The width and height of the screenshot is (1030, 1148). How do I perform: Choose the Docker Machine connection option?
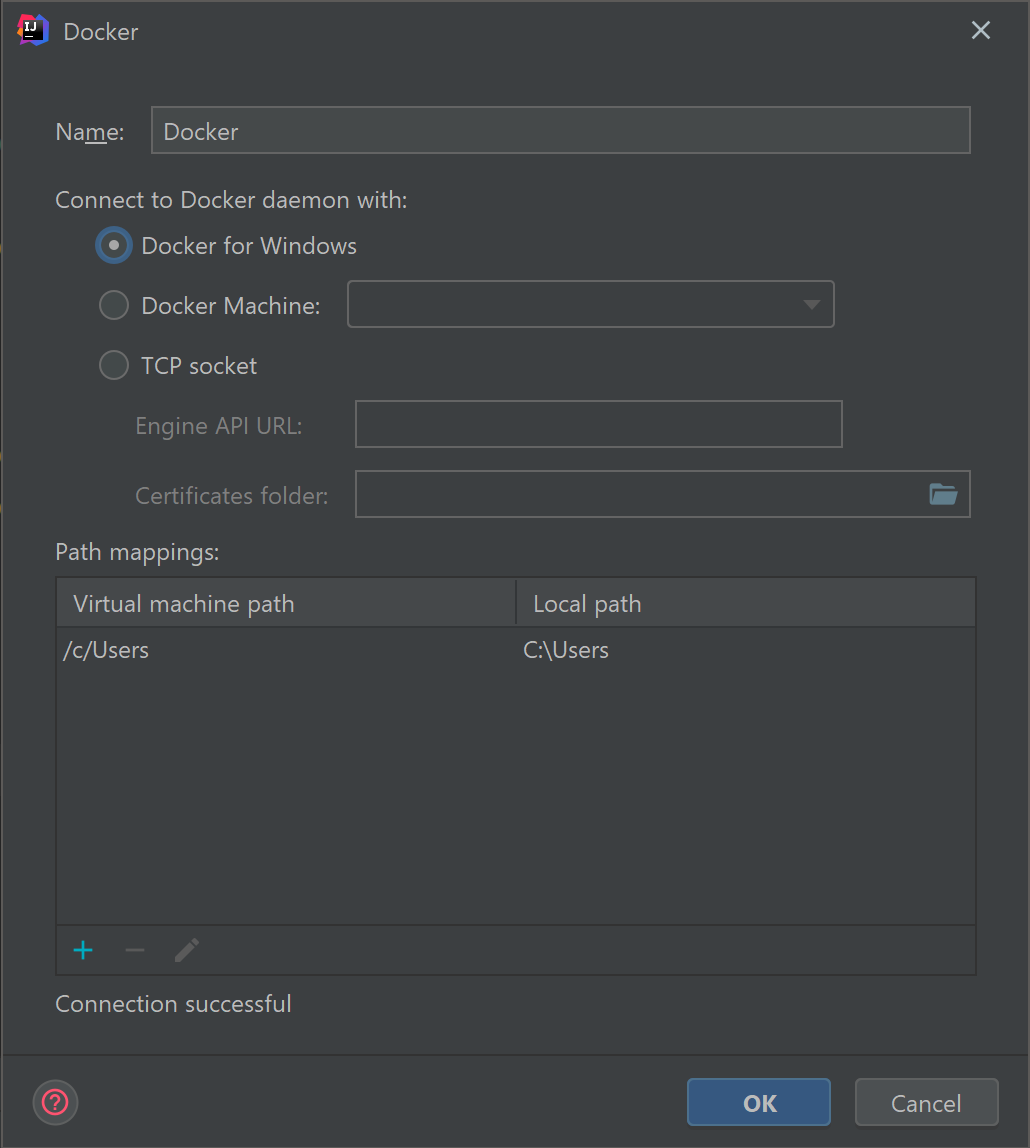click(x=114, y=305)
